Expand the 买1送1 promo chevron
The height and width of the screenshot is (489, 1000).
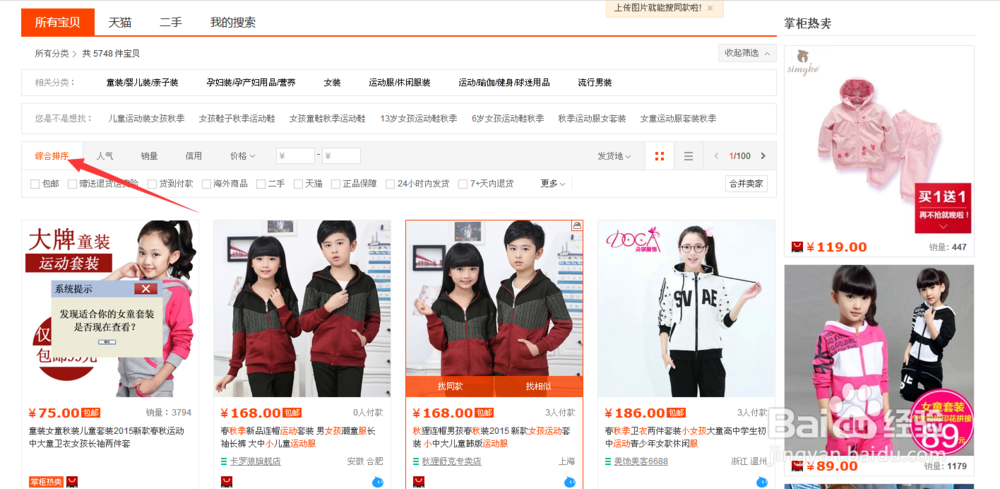tap(943, 226)
